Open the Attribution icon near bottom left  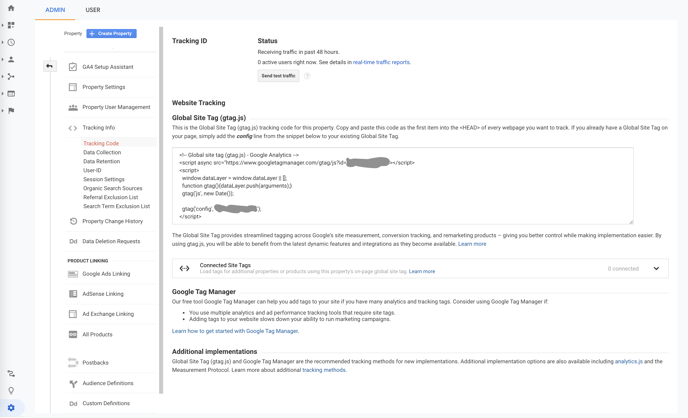point(11,373)
